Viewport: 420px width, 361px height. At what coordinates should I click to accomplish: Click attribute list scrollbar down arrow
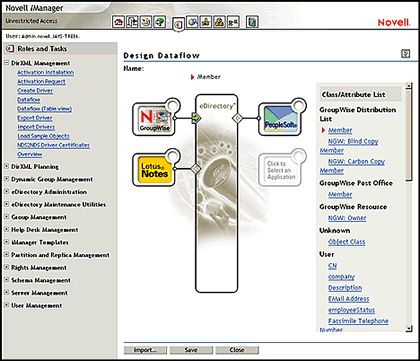409,329
